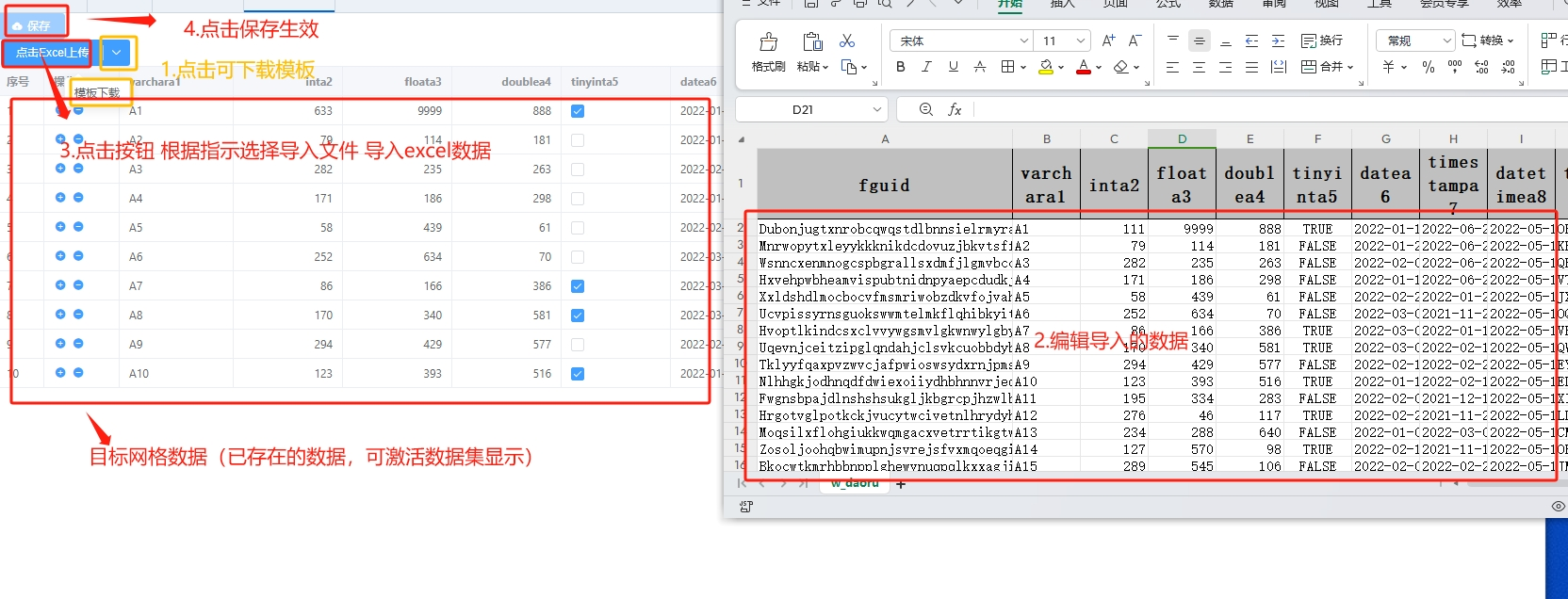Uncheck the tinyinta5 checkbox for row A1
Image resolution: width=1568 pixels, height=599 pixels.
pyautogui.click(x=578, y=111)
